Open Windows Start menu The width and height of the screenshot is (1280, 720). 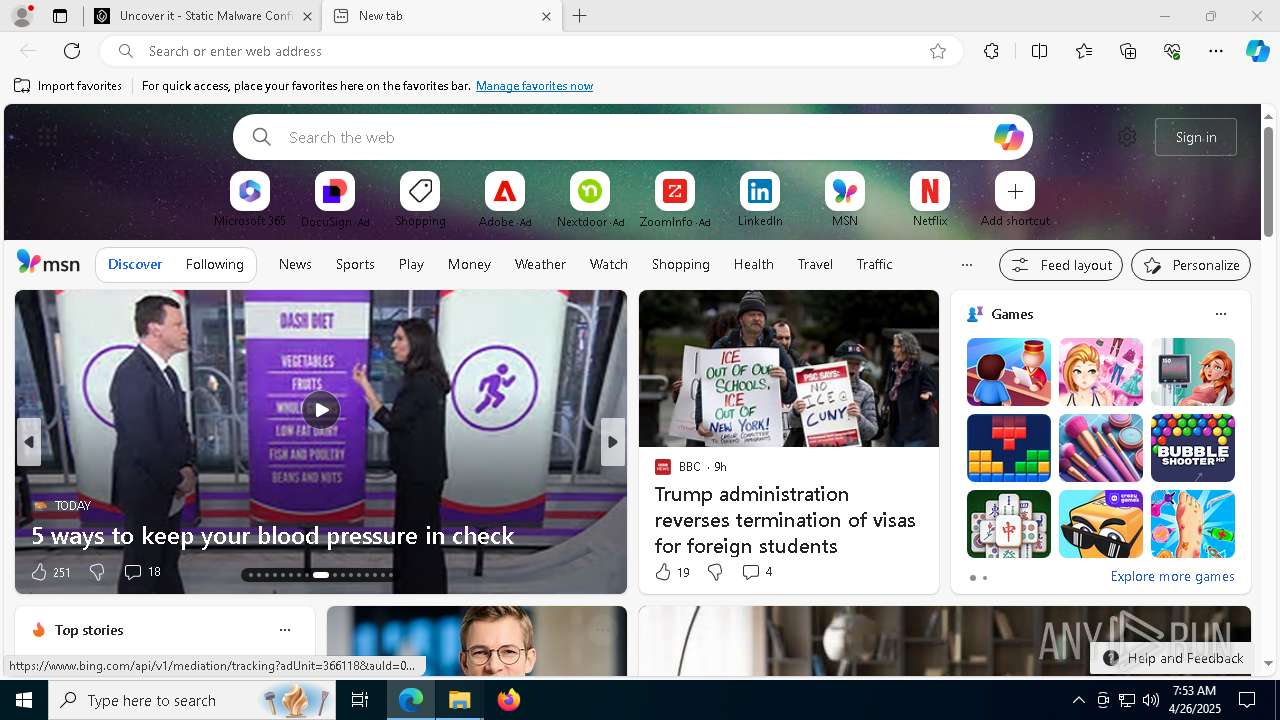[x=24, y=700]
